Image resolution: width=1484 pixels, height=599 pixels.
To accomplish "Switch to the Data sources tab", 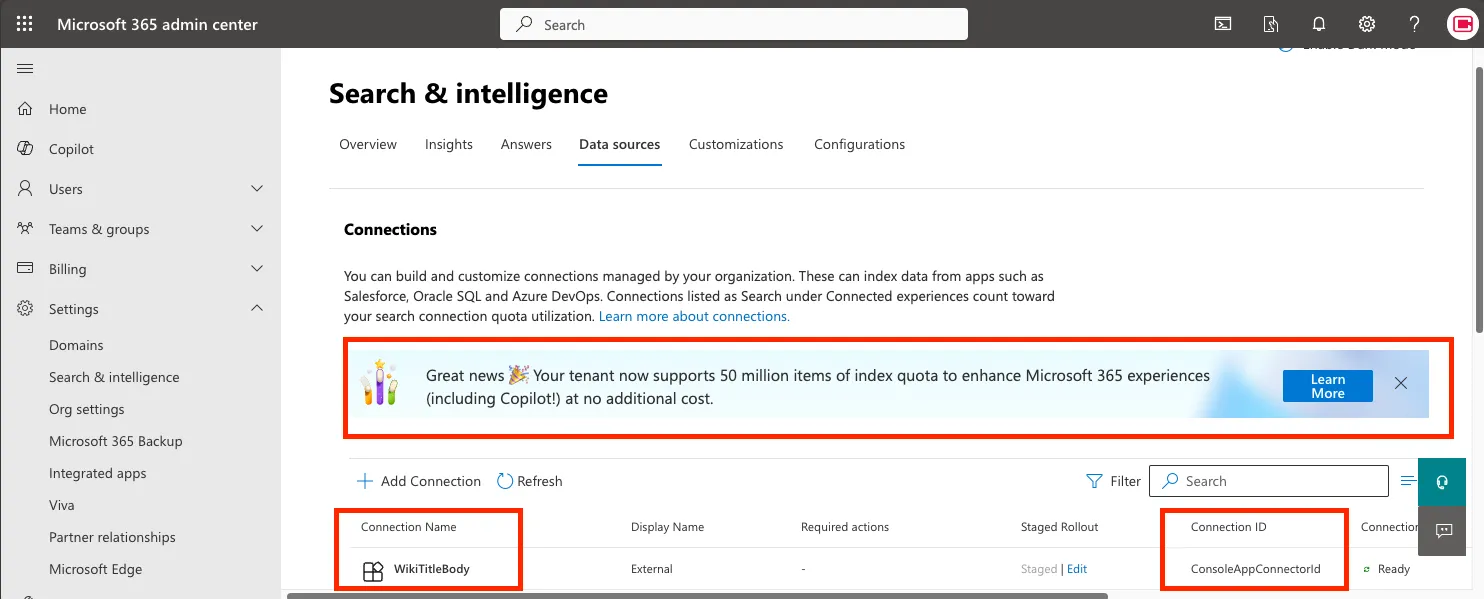I will (x=619, y=144).
